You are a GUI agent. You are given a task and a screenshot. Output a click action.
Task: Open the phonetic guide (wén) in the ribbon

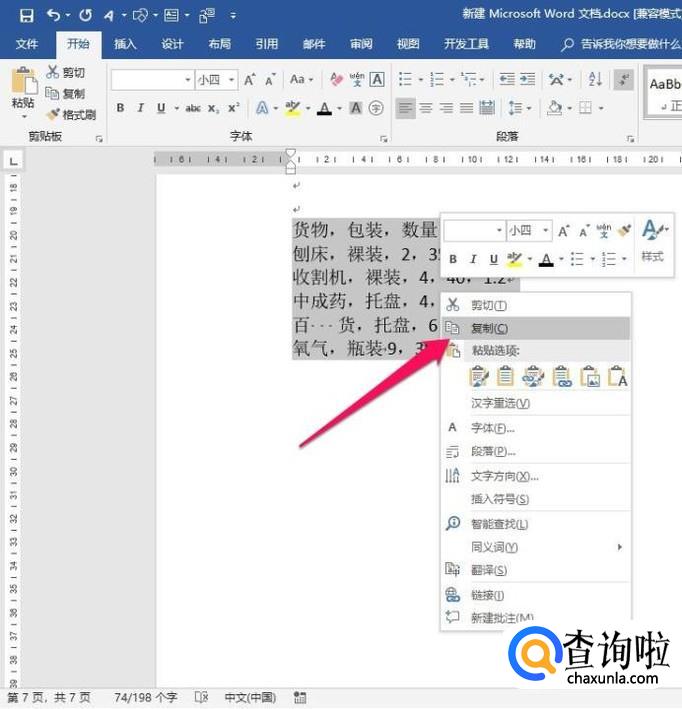coord(357,80)
